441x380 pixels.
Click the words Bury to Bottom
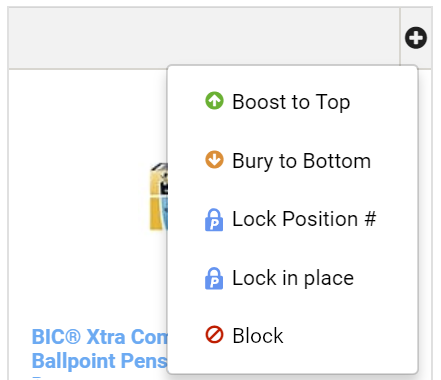pyautogui.click(x=302, y=161)
